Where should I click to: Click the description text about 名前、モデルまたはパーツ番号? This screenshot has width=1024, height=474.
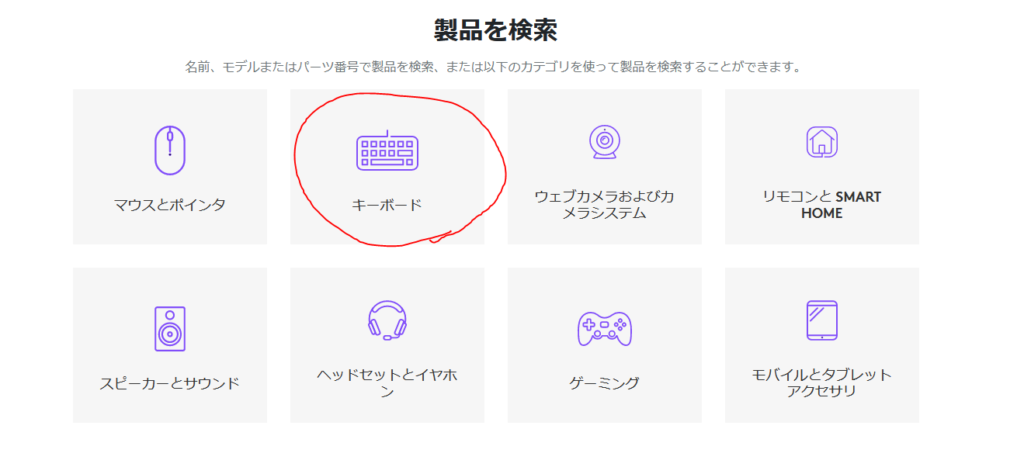[494, 67]
